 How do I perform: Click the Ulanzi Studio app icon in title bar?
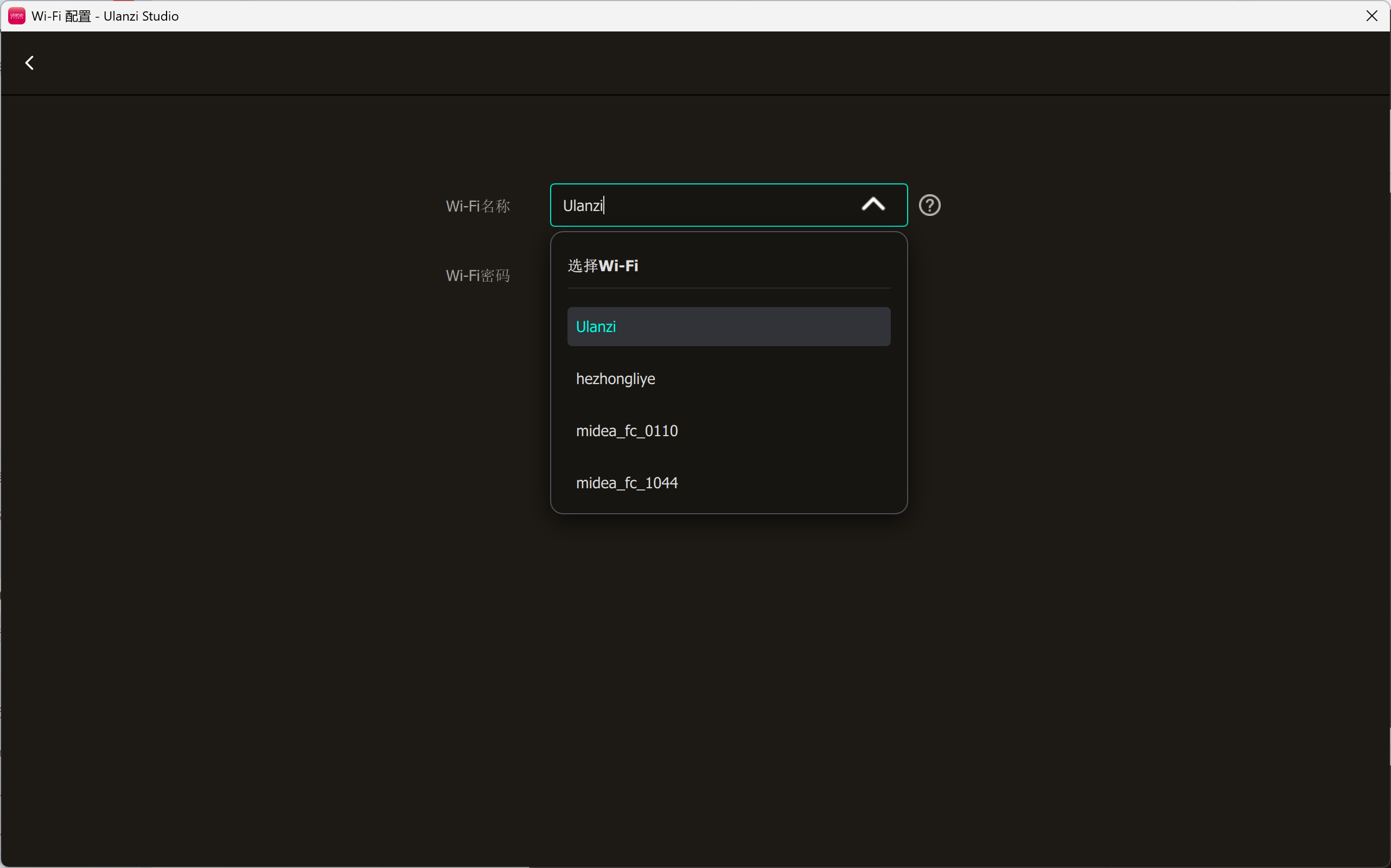pos(17,16)
